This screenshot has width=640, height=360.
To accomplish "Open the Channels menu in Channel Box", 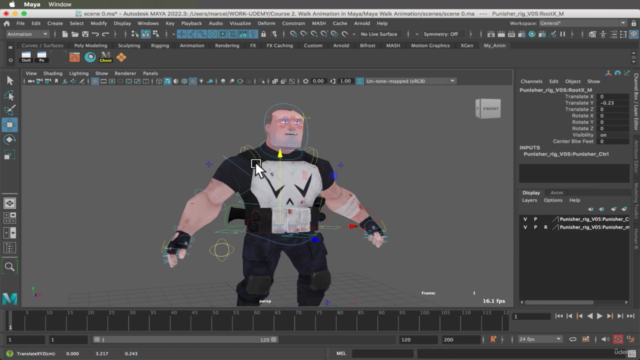I will click(x=531, y=82).
